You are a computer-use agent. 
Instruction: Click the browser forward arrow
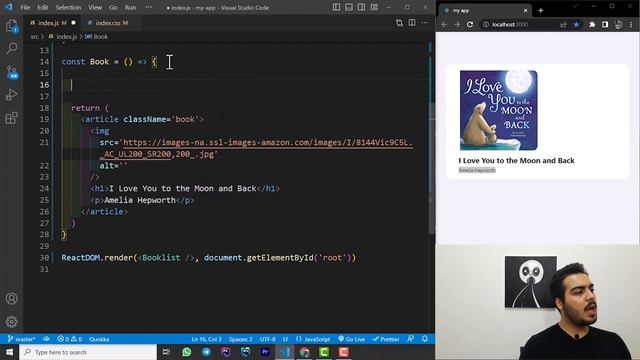tap(457, 24)
